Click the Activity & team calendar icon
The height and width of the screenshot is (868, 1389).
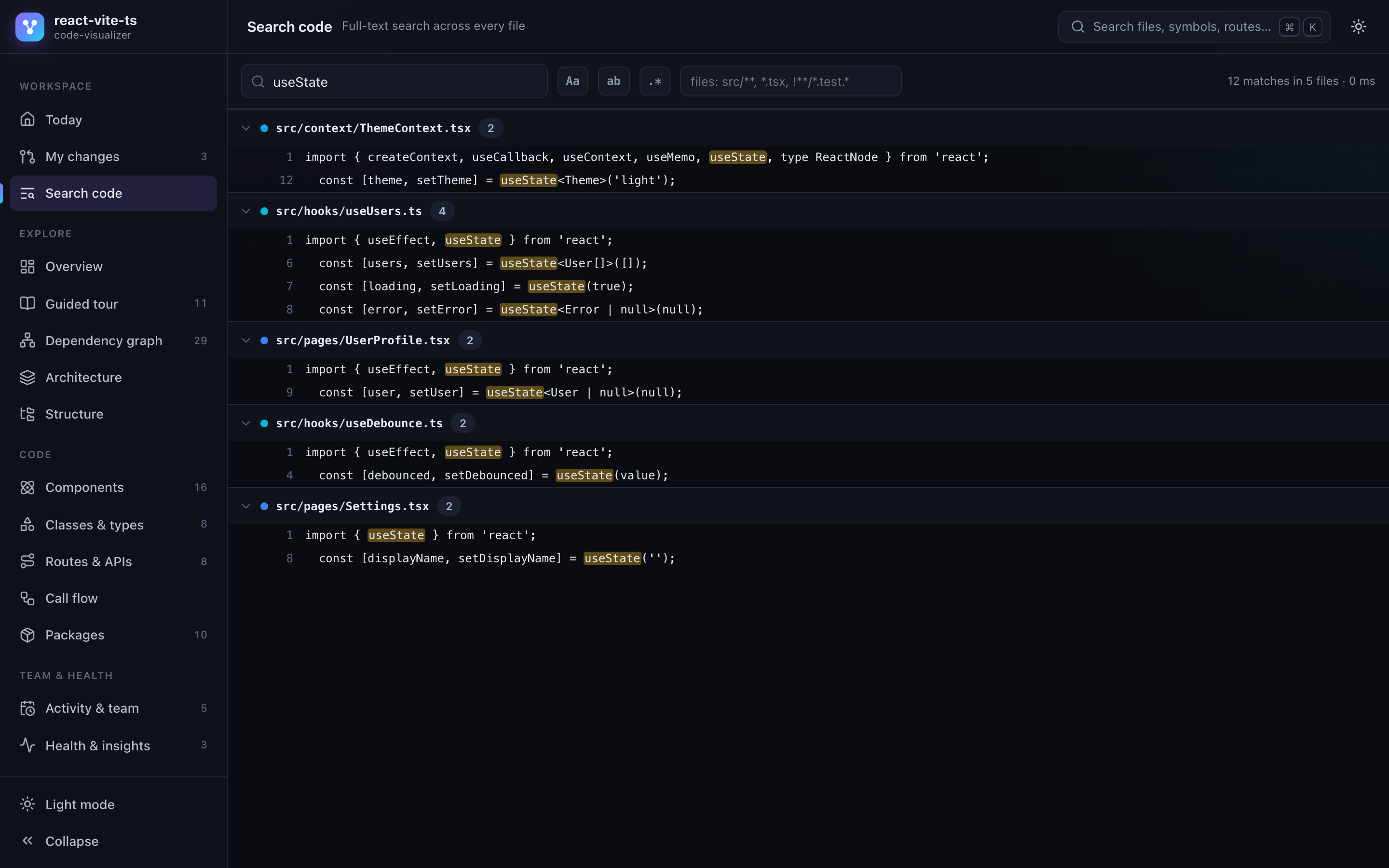point(27,708)
